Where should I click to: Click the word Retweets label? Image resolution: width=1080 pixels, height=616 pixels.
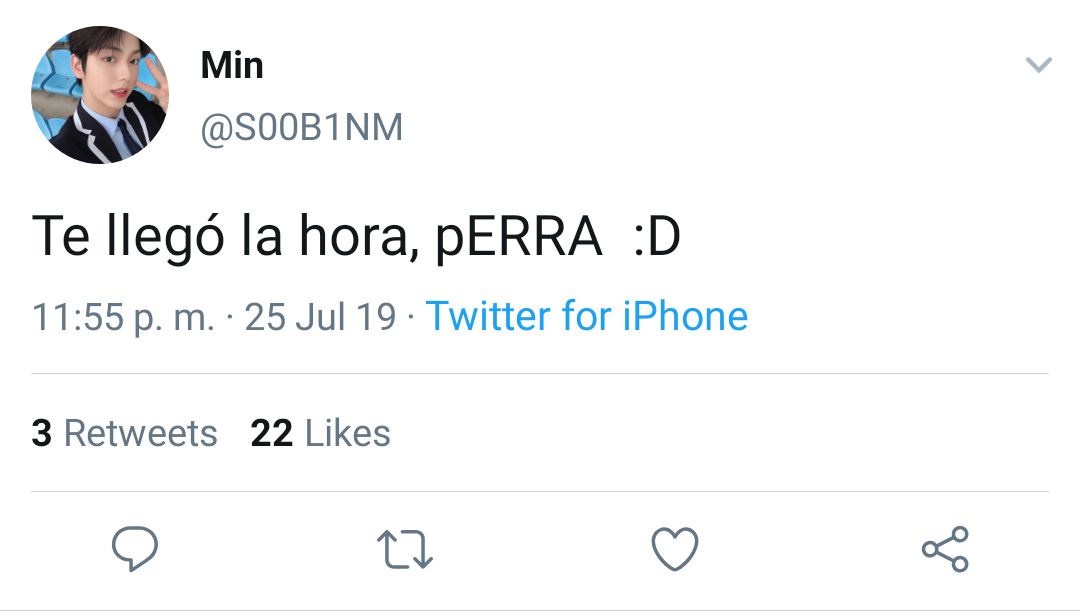click(x=141, y=433)
